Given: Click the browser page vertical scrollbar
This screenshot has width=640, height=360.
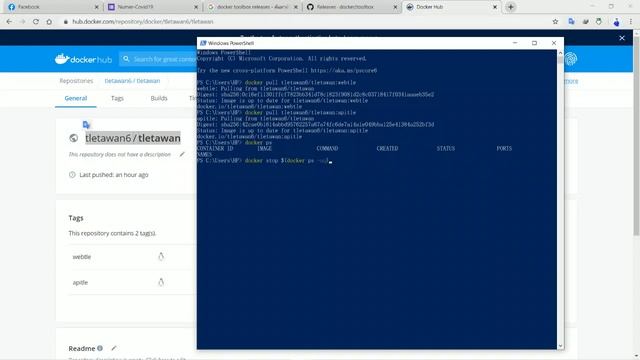Looking at the screenshot, I should pyautogui.click(x=636, y=135).
